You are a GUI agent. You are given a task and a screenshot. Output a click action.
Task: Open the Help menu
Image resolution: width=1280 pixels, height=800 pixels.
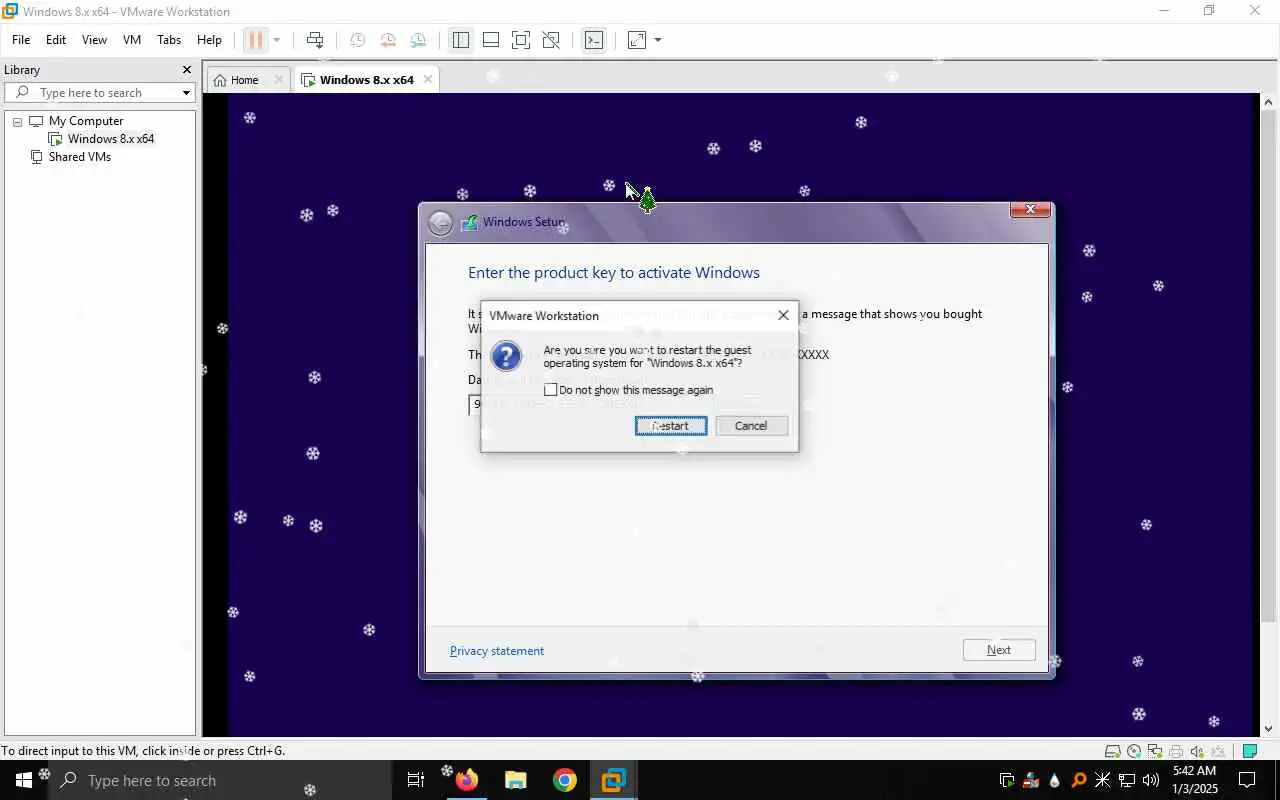coord(209,40)
